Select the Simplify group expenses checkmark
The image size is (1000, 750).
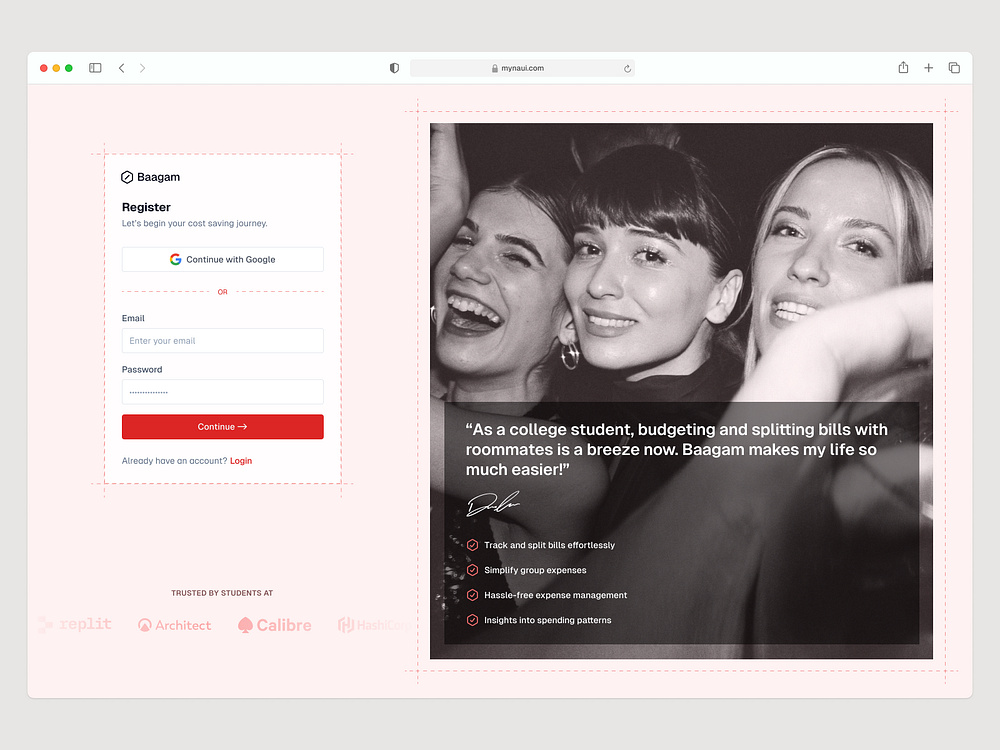471,570
